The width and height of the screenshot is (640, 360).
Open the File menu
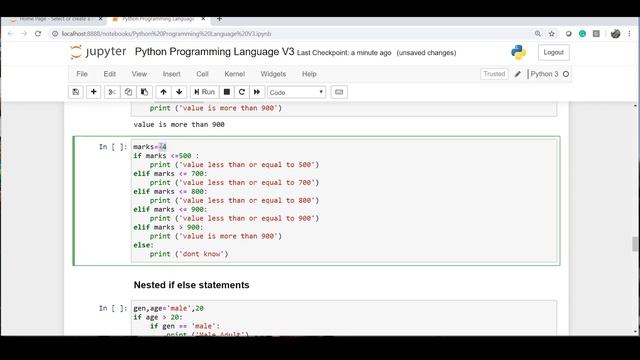82,74
